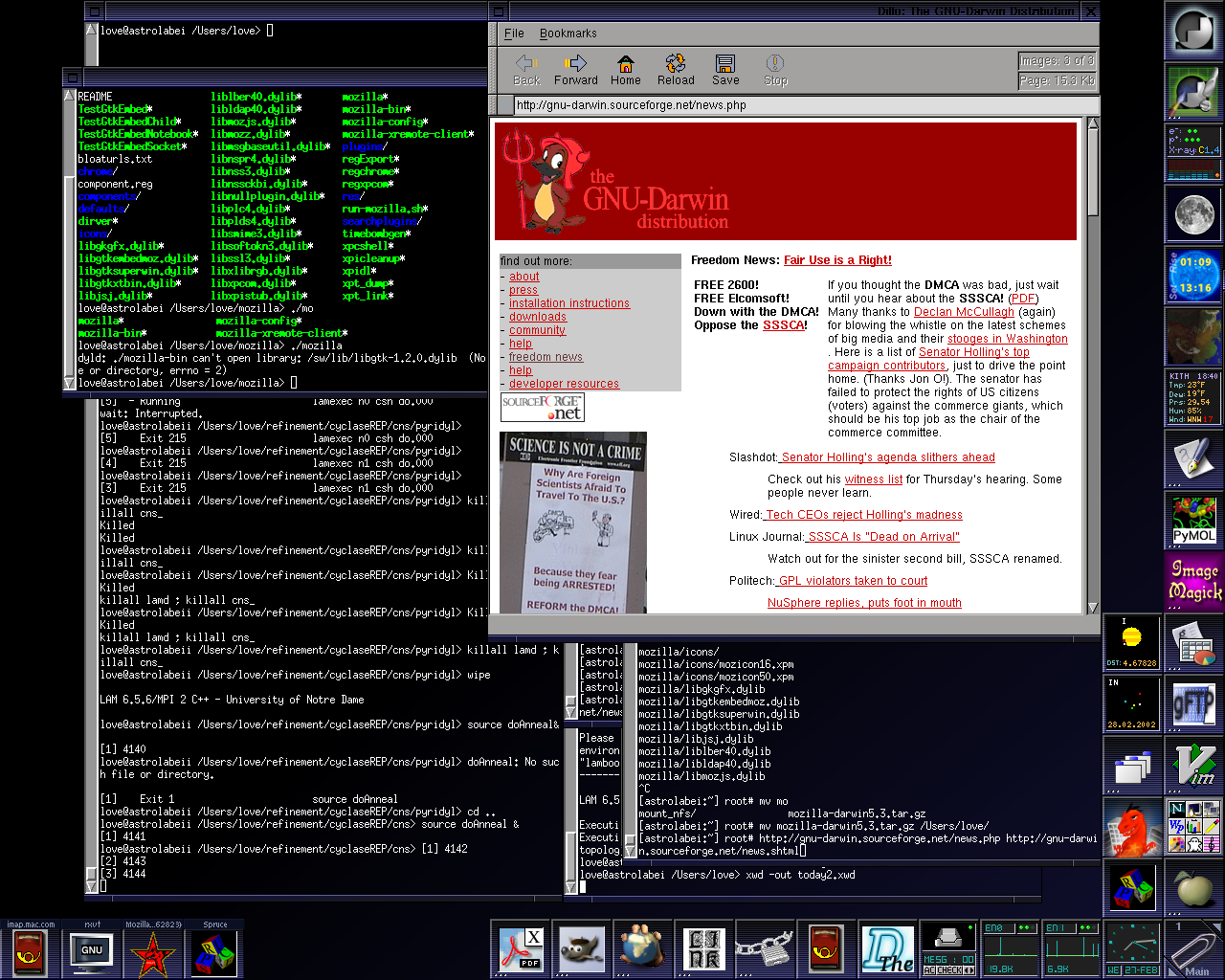Open the PyMOL dock icon
The width and height of the screenshot is (1225, 980).
point(1193,521)
